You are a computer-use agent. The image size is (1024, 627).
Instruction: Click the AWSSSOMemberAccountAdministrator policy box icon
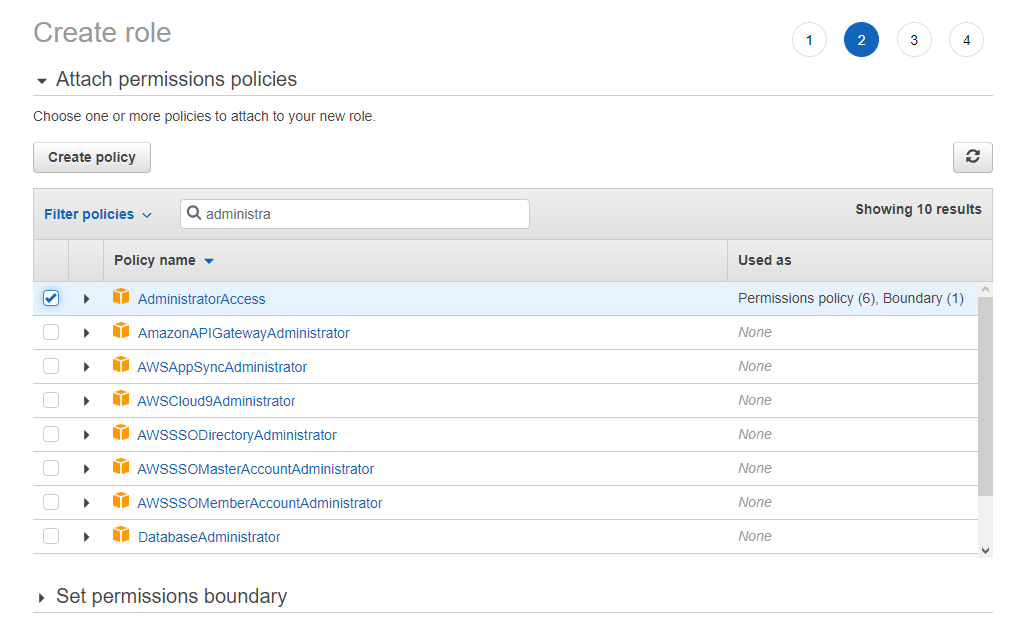[x=121, y=500]
